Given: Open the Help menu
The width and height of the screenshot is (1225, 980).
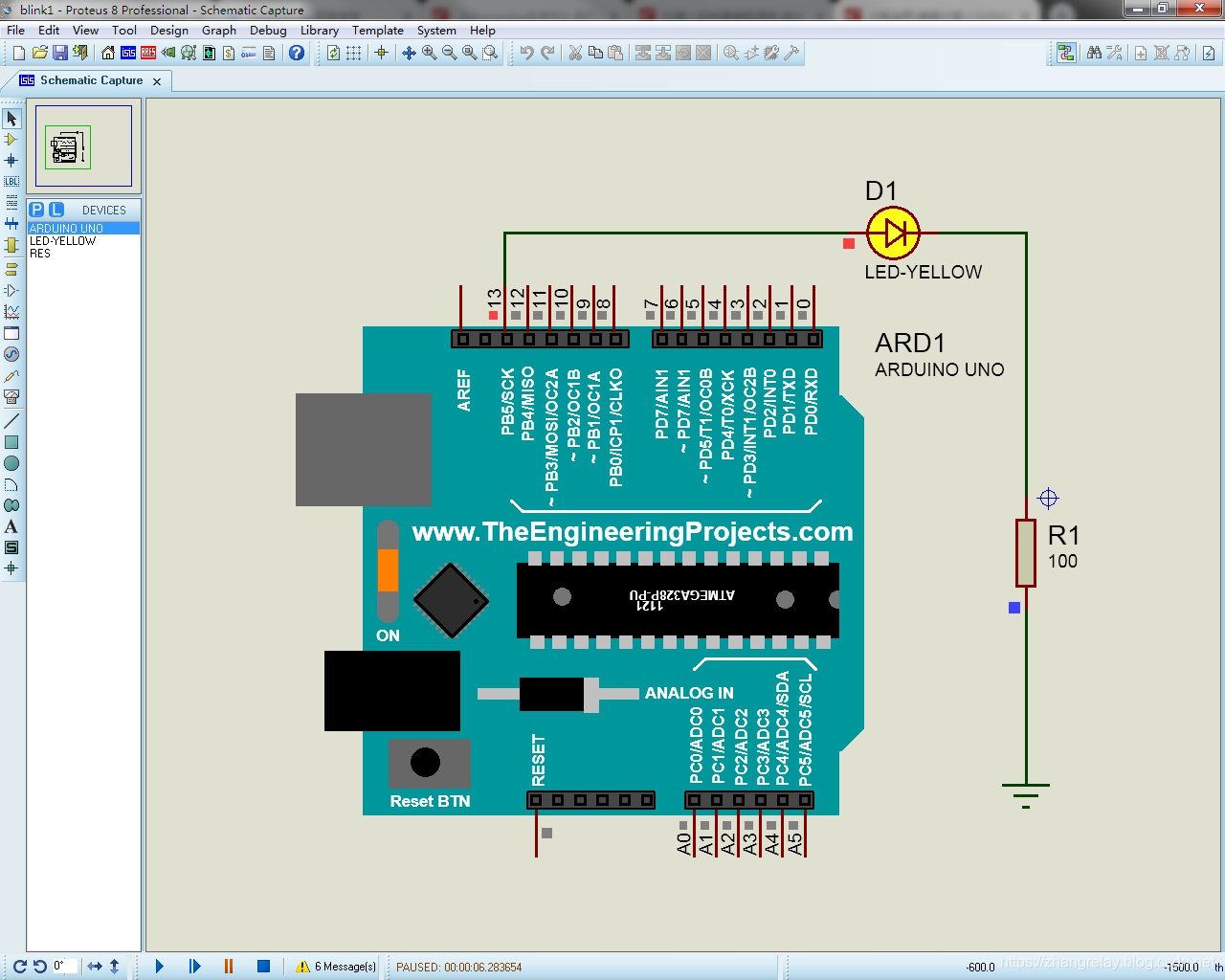Looking at the screenshot, I should click(x=482, y=30).
